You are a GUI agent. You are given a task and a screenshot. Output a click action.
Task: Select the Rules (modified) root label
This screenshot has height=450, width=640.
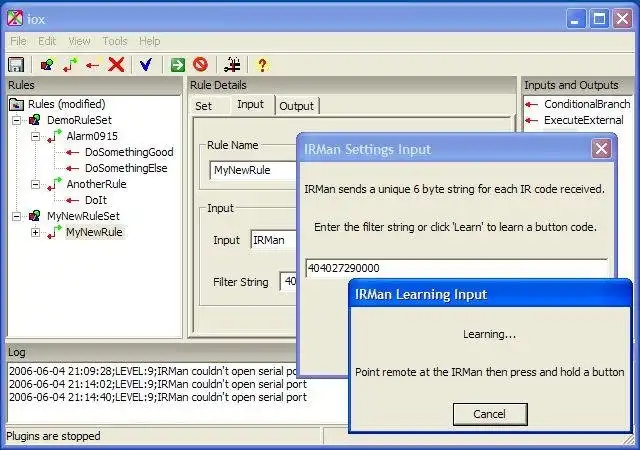(67, 104)
